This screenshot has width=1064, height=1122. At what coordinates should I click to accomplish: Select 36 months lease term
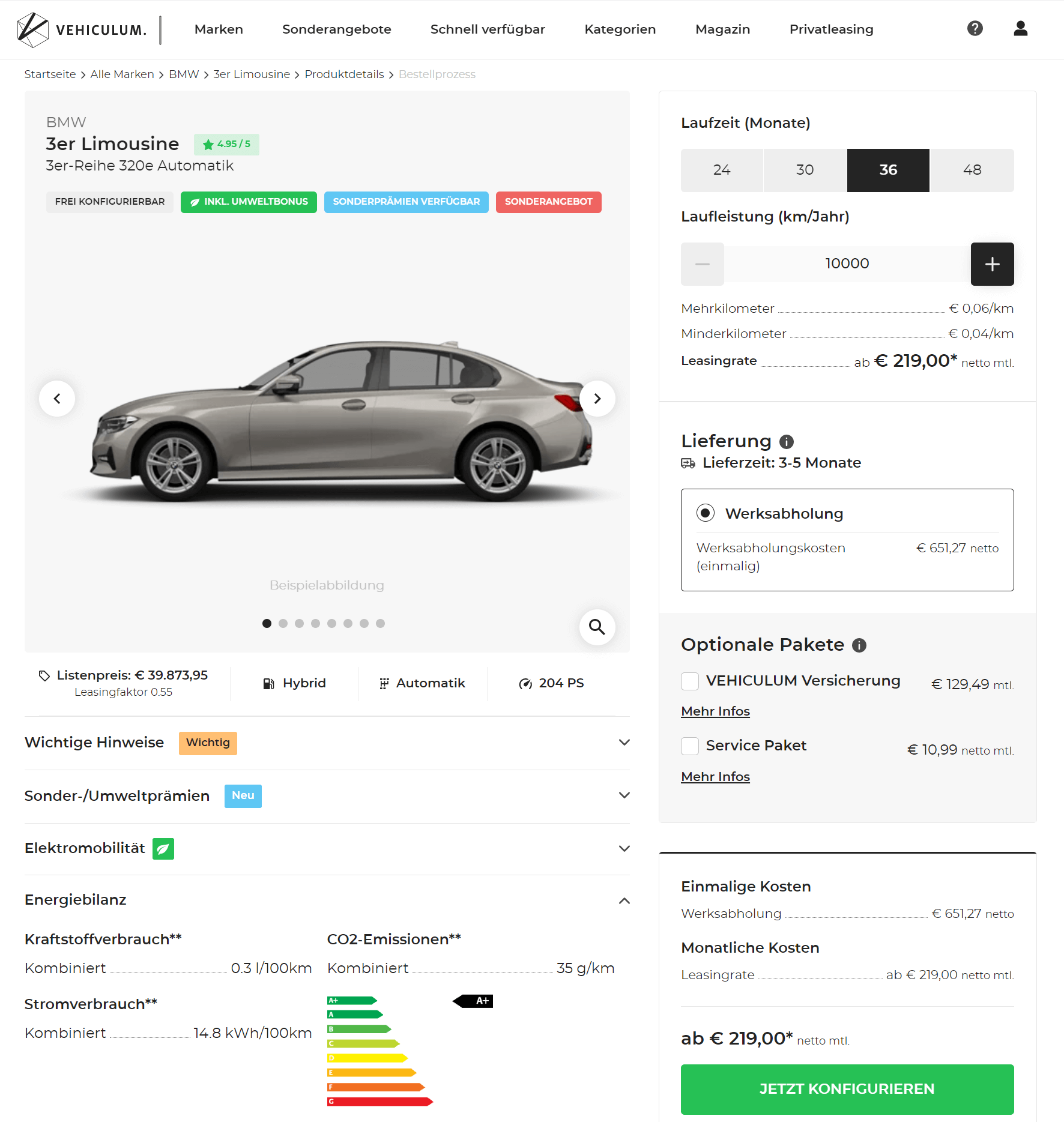(x=888, y=170)
